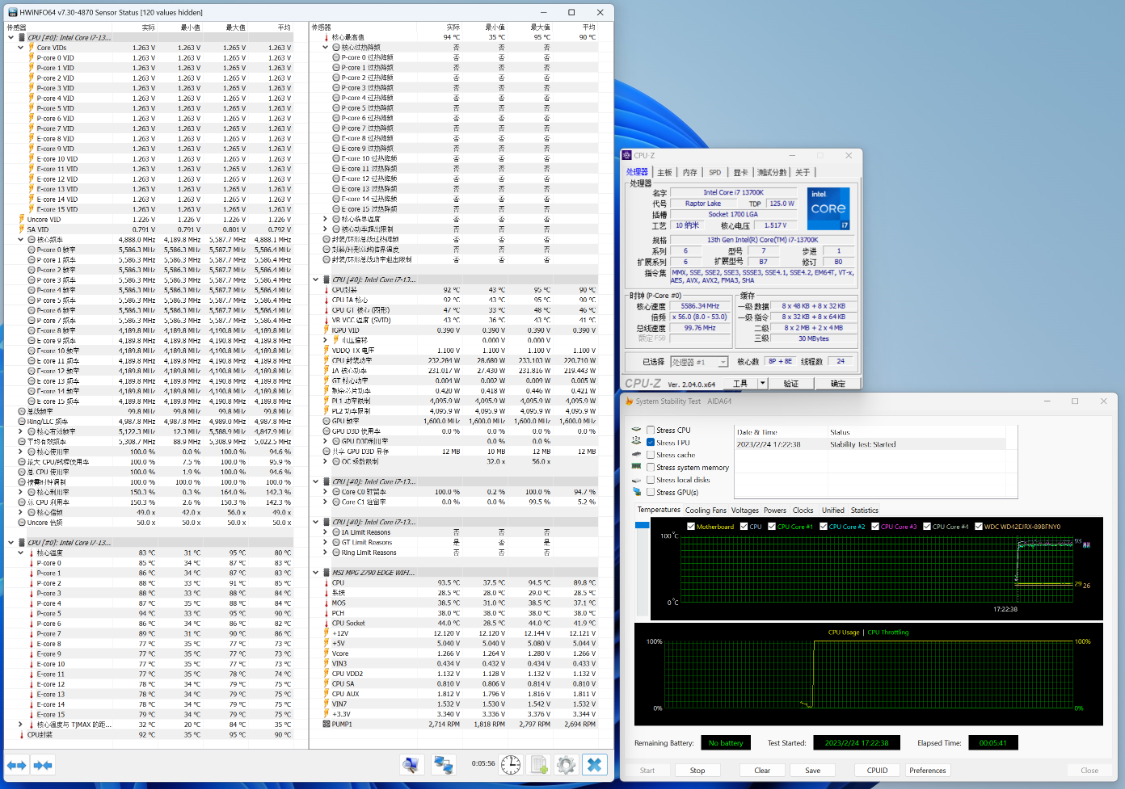Expand IA Limit Reasons row
Screen dimensions: 1125x789
[x=326, y=532]
